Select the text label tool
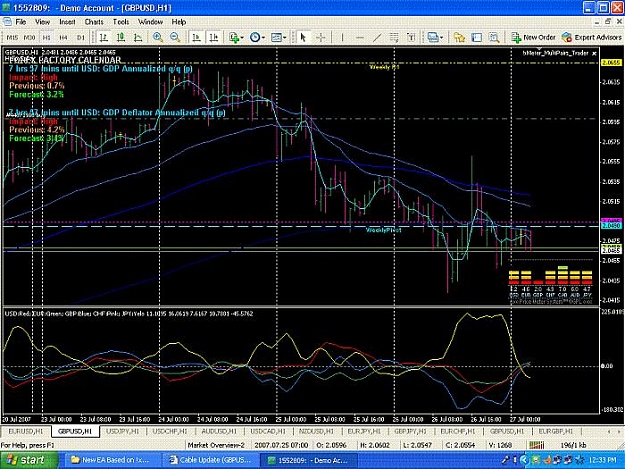The width and height of the screenshot is (625, 469). tap(411, 37)
